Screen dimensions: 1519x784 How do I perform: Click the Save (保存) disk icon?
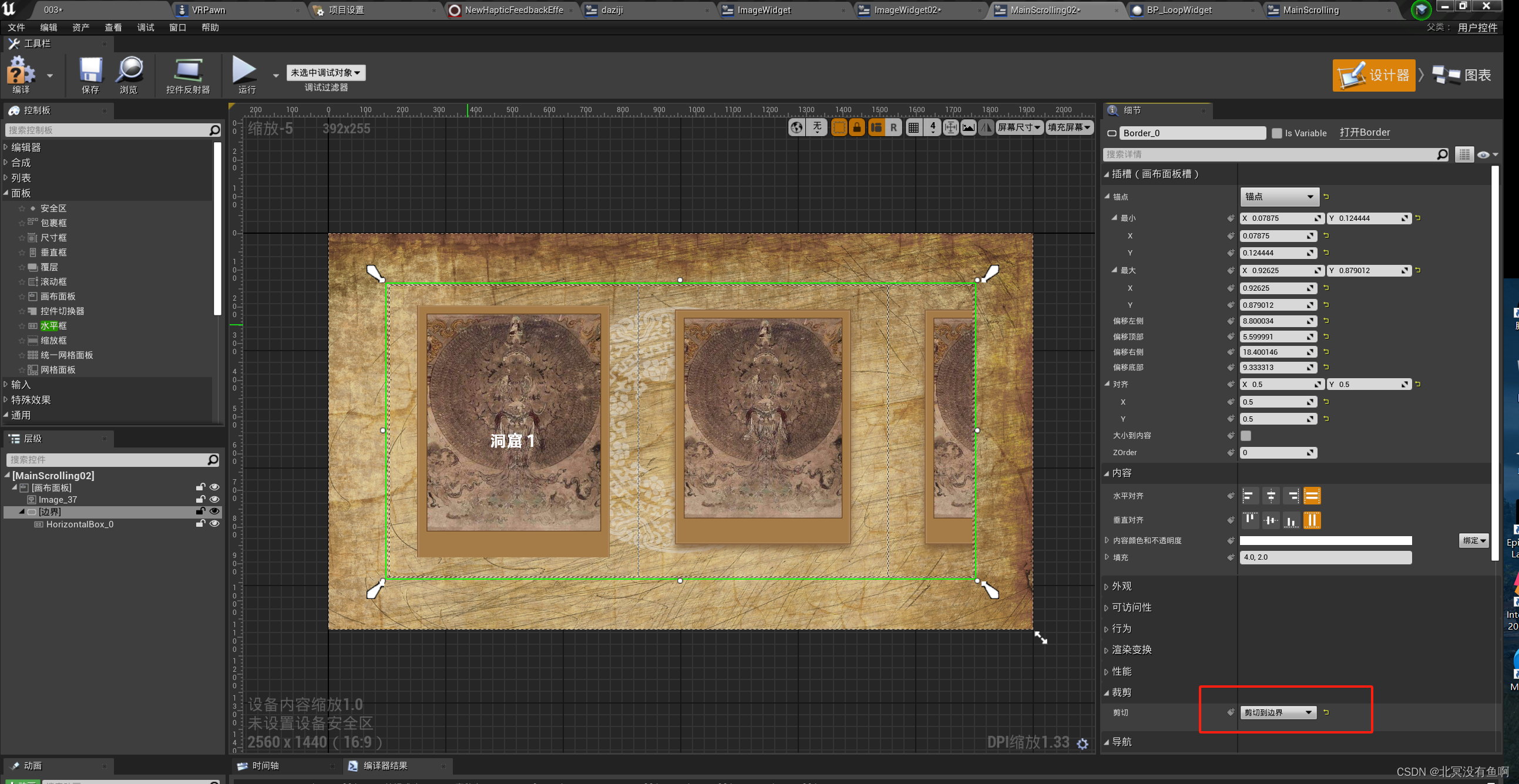(x=90, y=70)
